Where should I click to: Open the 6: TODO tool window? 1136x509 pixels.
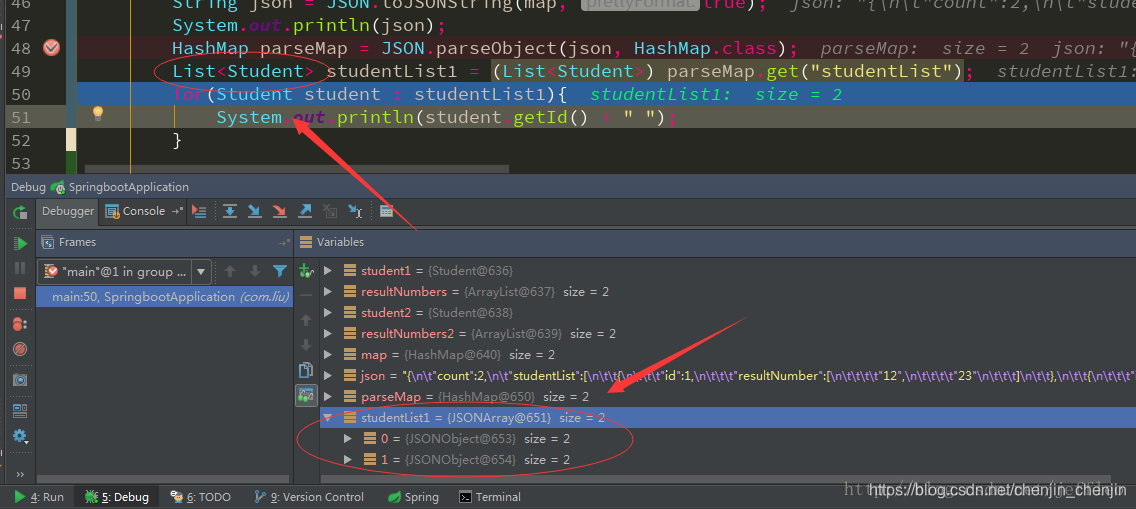point(201,497)
